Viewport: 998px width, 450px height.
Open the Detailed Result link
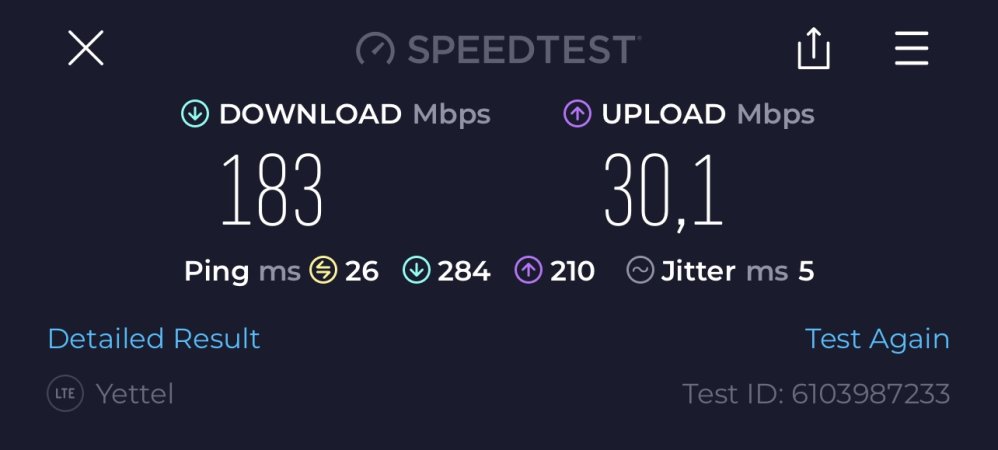pos(154,339)
